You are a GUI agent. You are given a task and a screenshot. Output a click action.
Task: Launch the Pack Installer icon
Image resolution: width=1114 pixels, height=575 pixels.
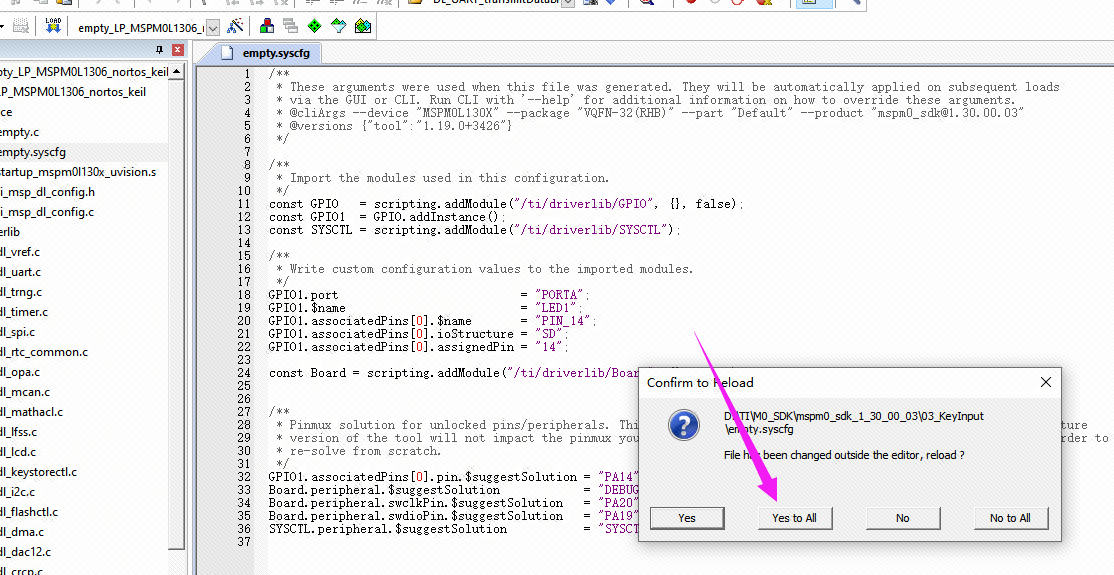363,26
